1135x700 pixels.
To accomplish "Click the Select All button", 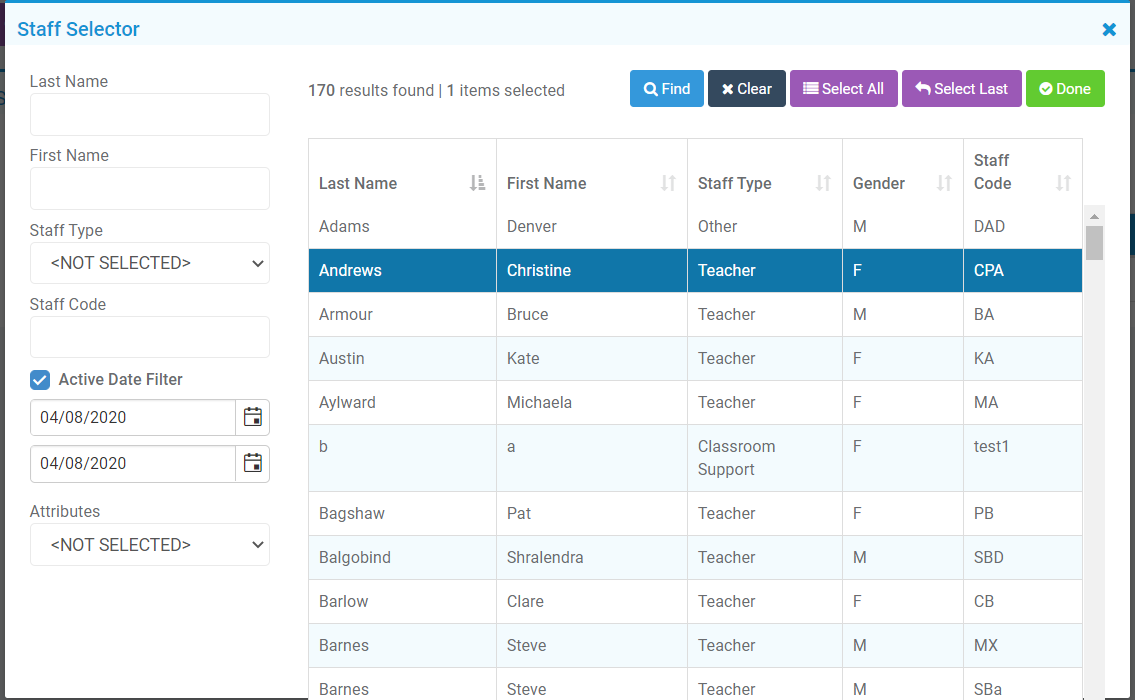I will (843, 89).
